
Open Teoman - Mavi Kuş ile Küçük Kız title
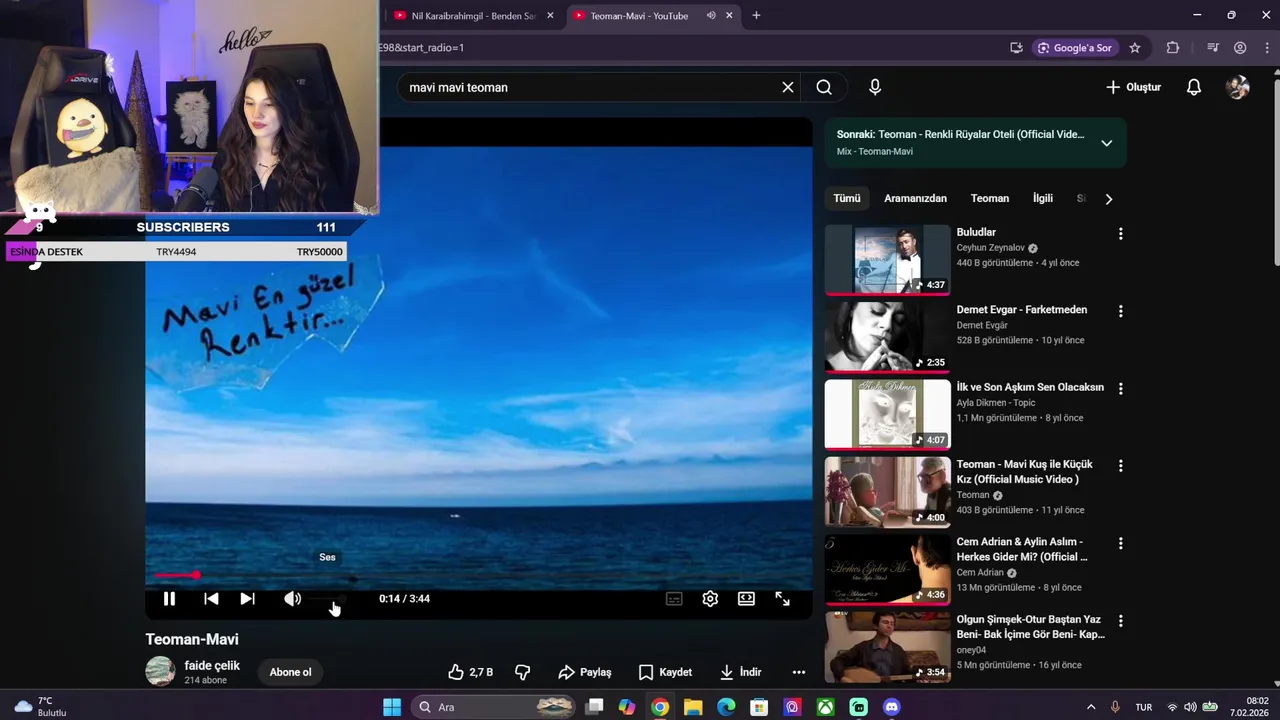pos(1024,472)
